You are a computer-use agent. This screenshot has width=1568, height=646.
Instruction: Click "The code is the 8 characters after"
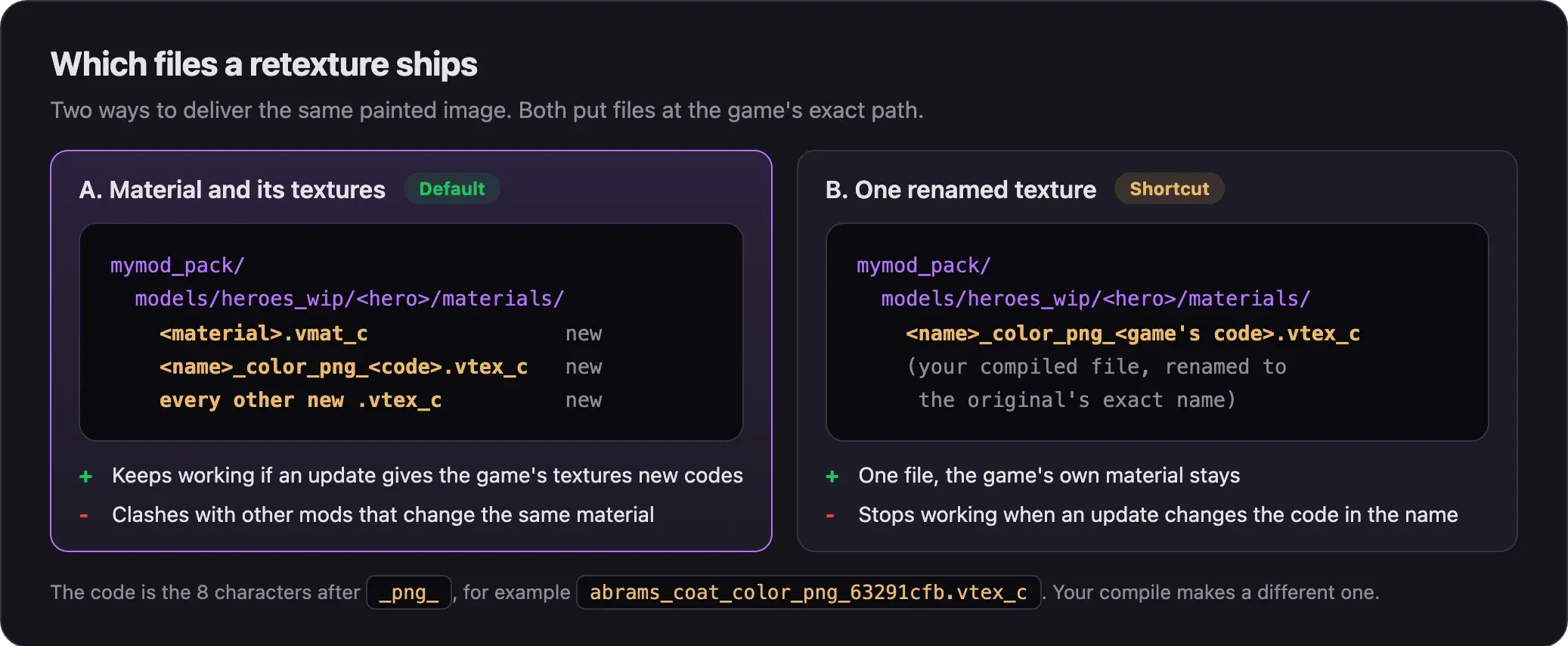tap(205, 592)
